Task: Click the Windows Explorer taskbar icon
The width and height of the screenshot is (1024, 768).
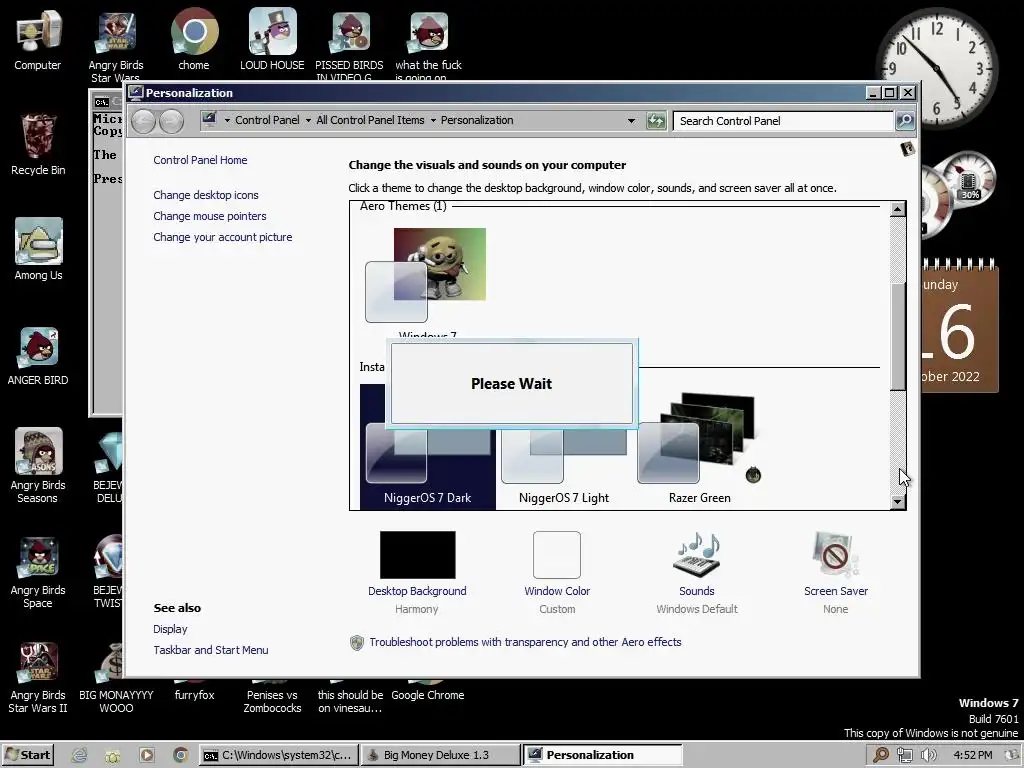Action: click(113, 755)
